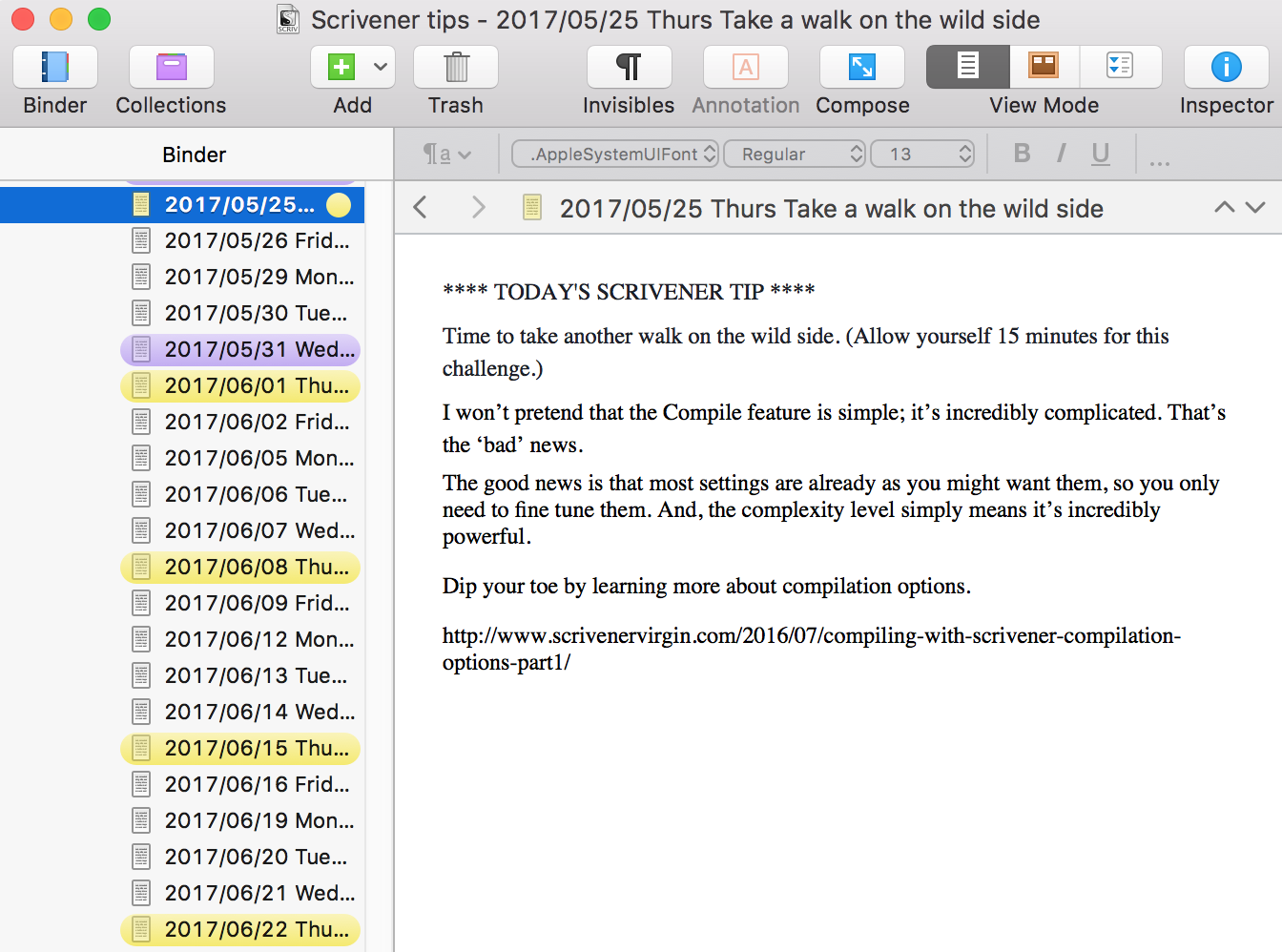The width and height of the screenshot is (1282, 952).
Task: Select the 2017/06/16 Frid... document
Action: pos(240,784)
